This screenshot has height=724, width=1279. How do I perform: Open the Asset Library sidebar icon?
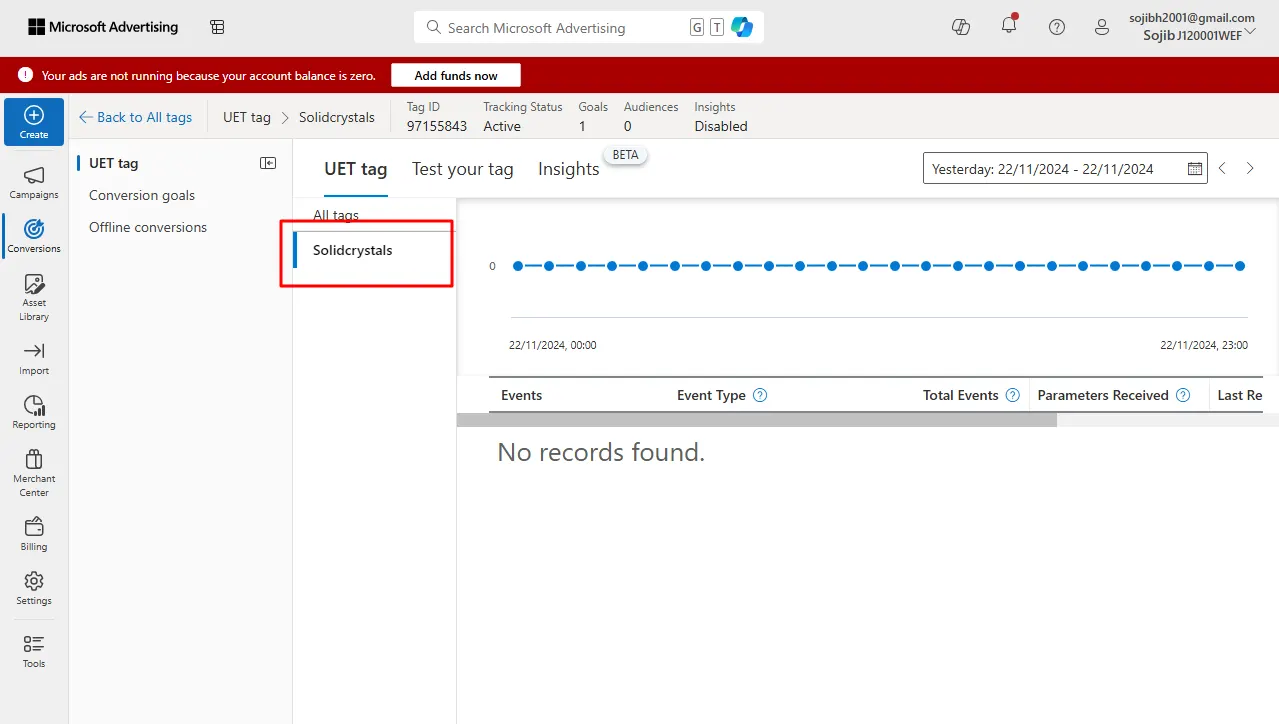coord(34,297)
